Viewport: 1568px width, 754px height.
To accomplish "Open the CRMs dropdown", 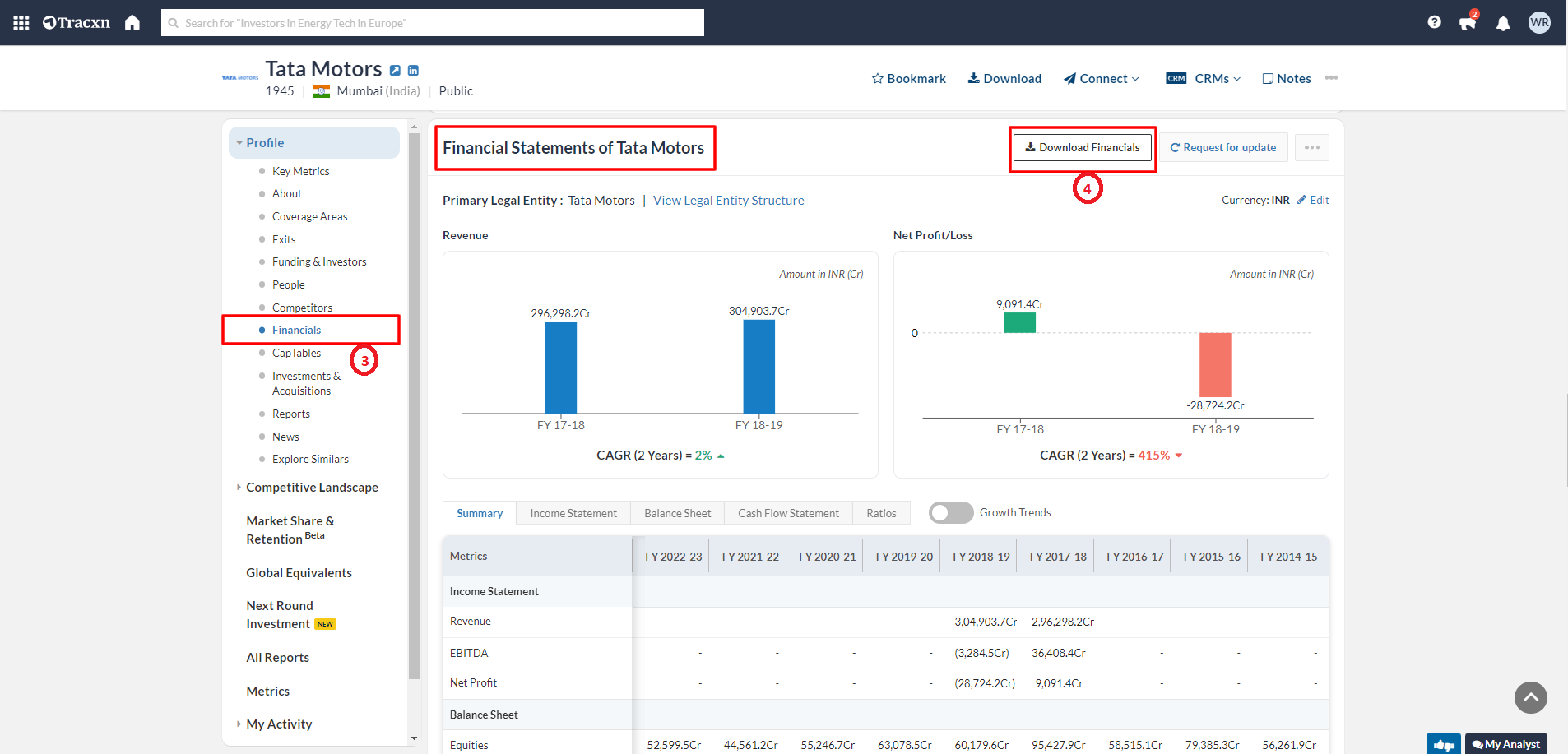I will pos(1203,78).
